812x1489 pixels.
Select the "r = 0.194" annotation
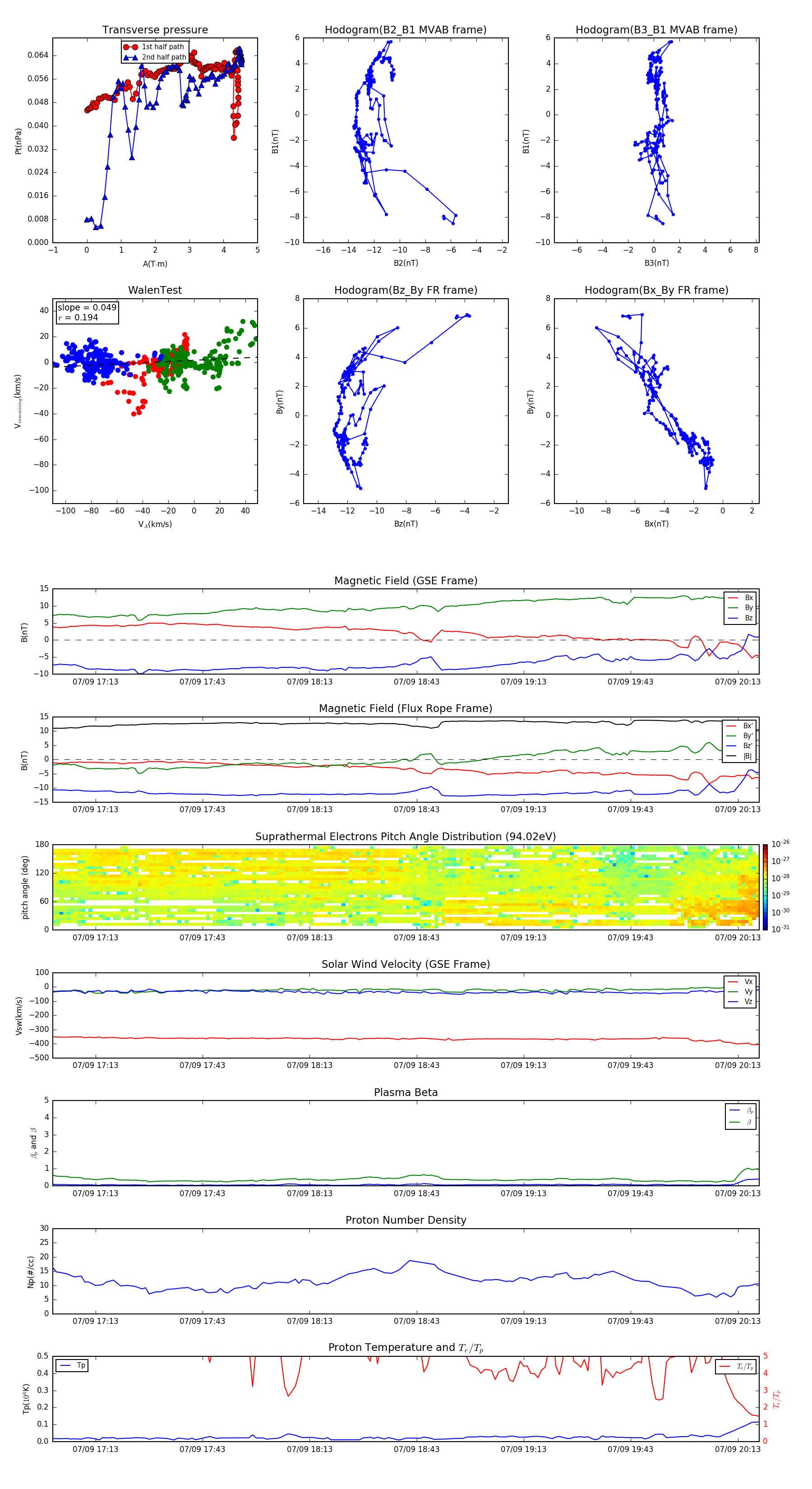[x=78, y=318]
